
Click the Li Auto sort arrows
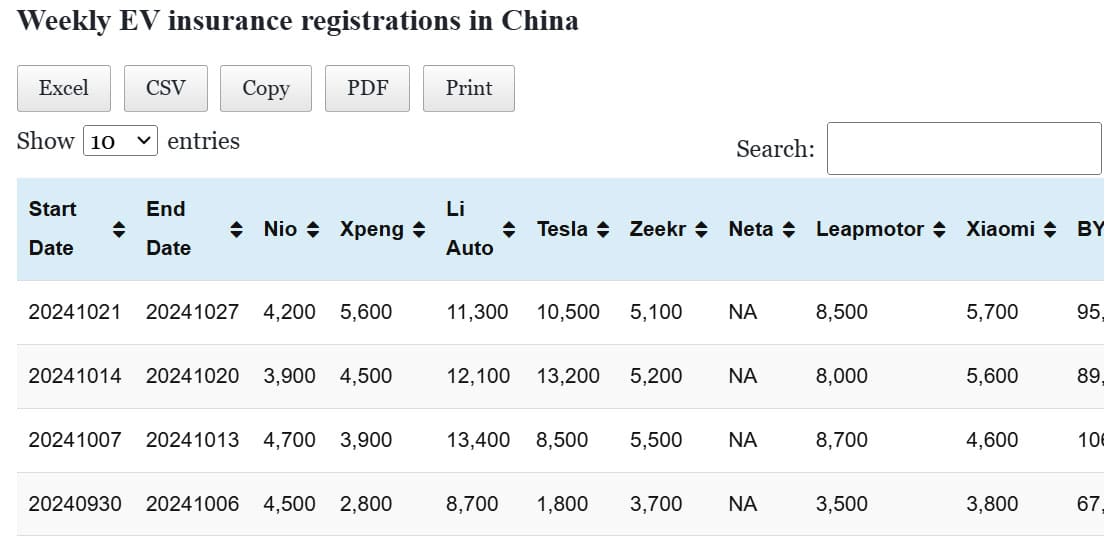point(509,229)
